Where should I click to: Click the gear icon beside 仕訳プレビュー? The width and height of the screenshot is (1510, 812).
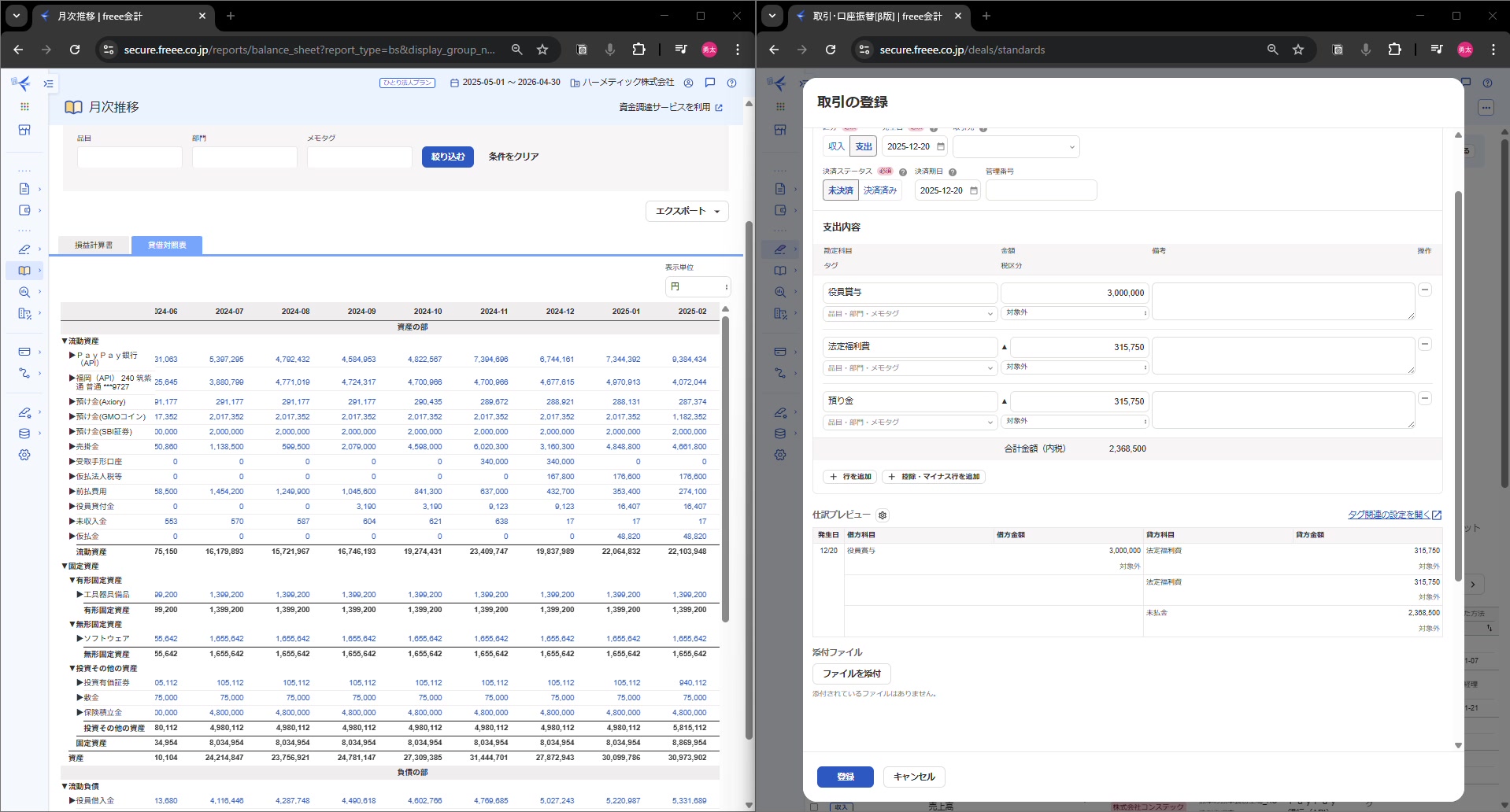[x=883, y=515]
